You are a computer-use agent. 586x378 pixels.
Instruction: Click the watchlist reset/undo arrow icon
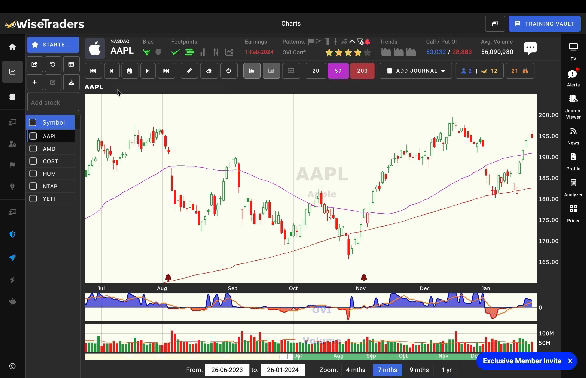click(53, 65)
